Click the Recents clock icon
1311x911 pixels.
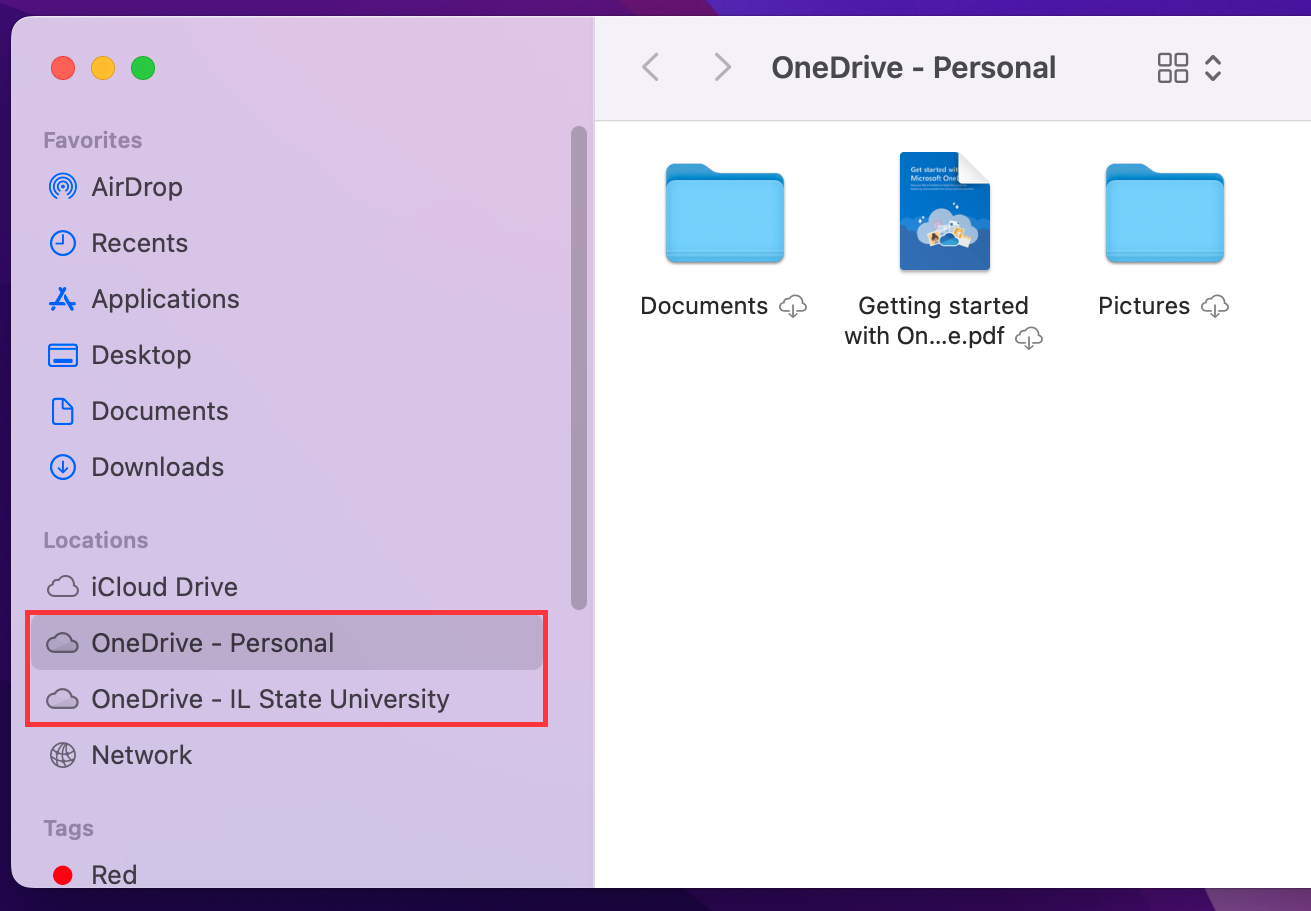point(62,243)
